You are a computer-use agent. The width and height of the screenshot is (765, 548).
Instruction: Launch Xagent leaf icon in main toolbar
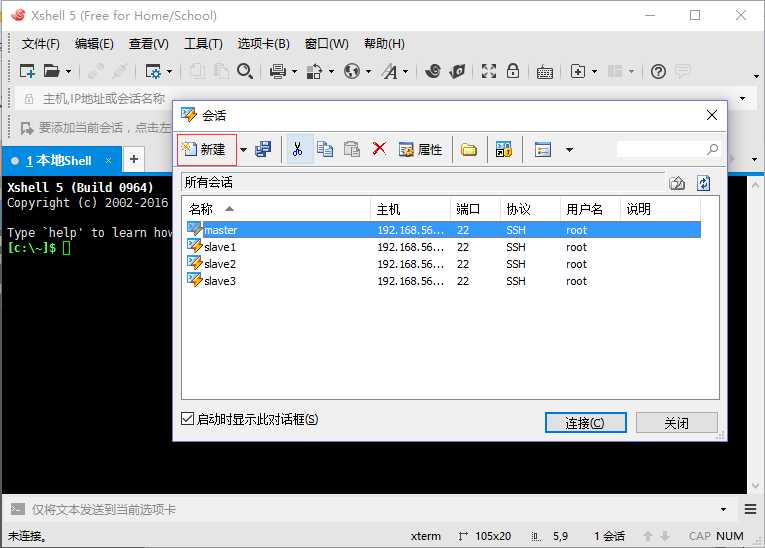coord(457,72)
